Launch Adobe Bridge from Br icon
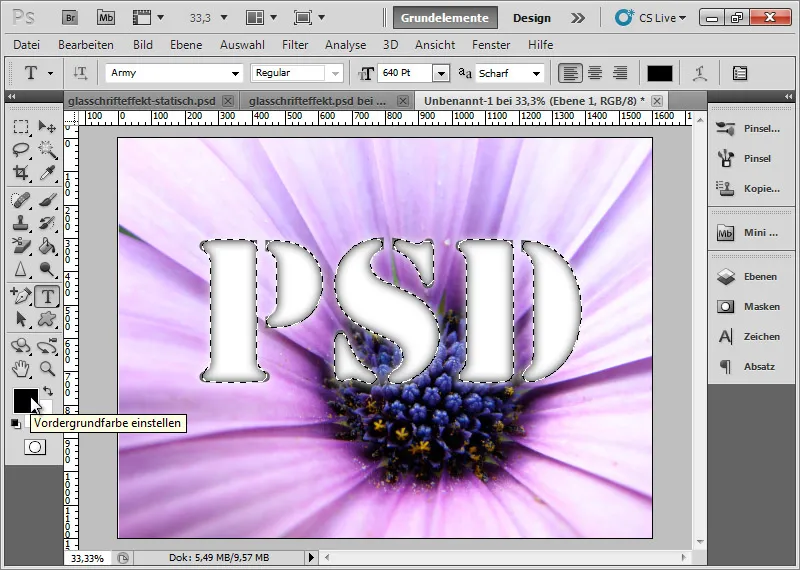Viewport: 800px width, 570px height. [x=70, y=18]
